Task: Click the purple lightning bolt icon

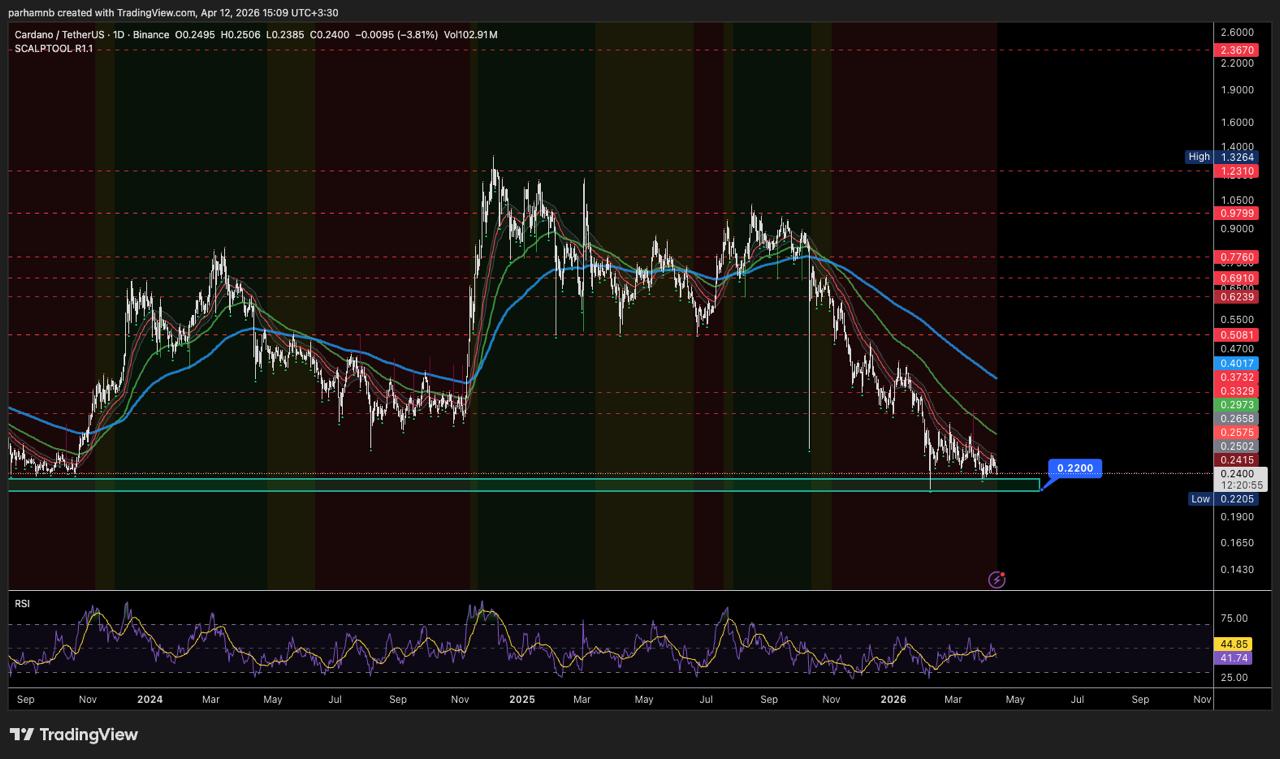Action: click(x=997, y=579)
